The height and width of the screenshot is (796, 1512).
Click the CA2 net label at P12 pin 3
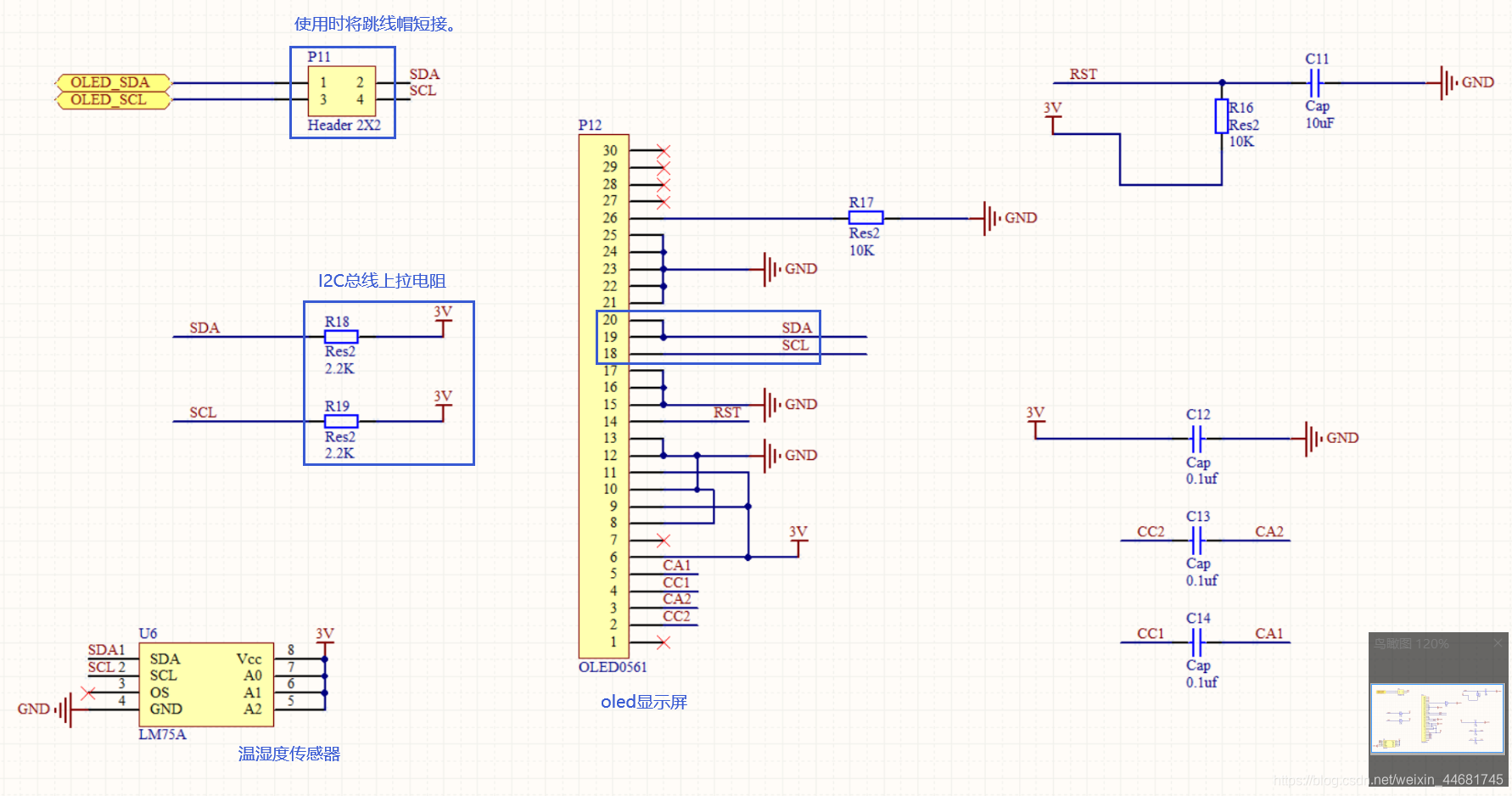(x=676, y=599)
